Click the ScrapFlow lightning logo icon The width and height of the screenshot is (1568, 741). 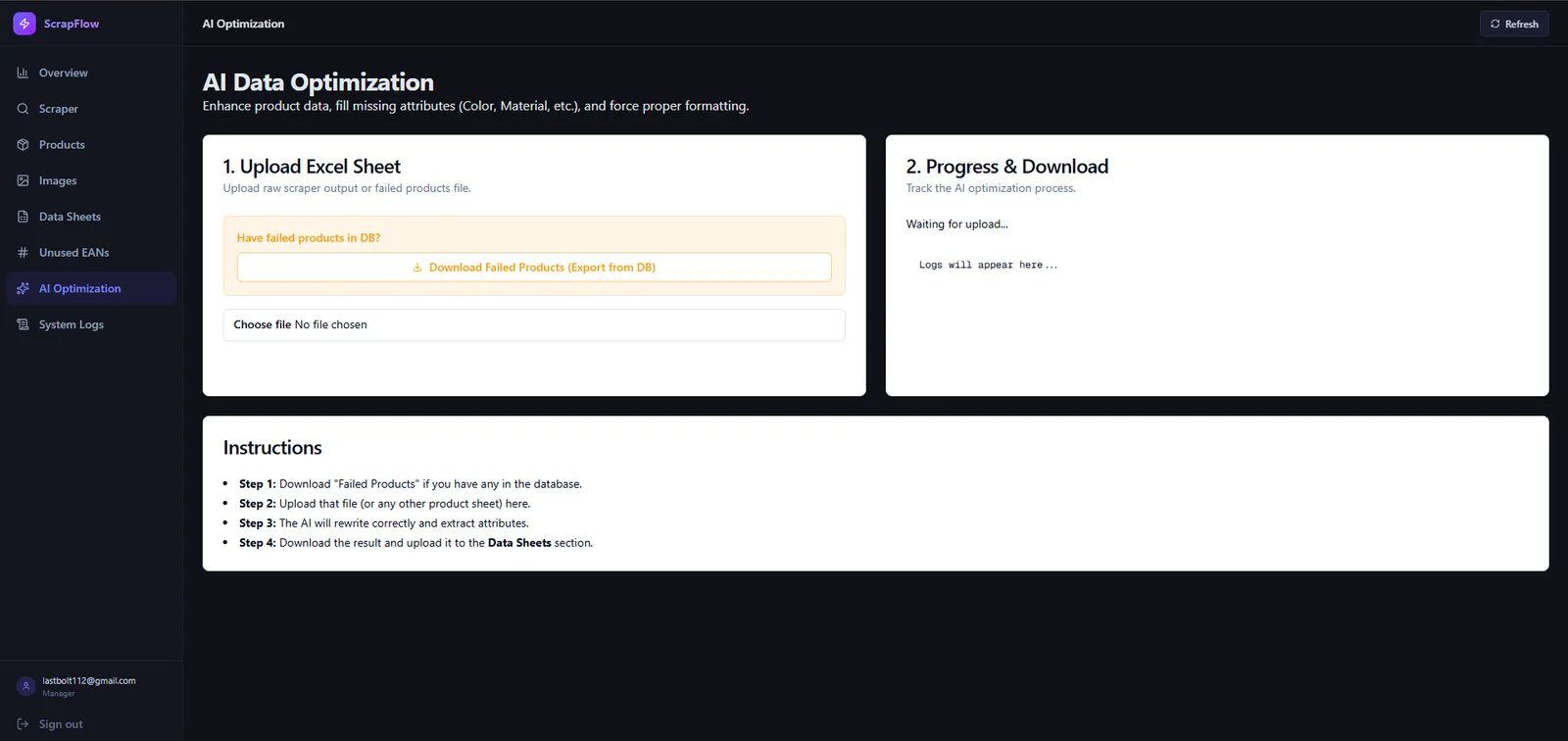tap(24, 24)
